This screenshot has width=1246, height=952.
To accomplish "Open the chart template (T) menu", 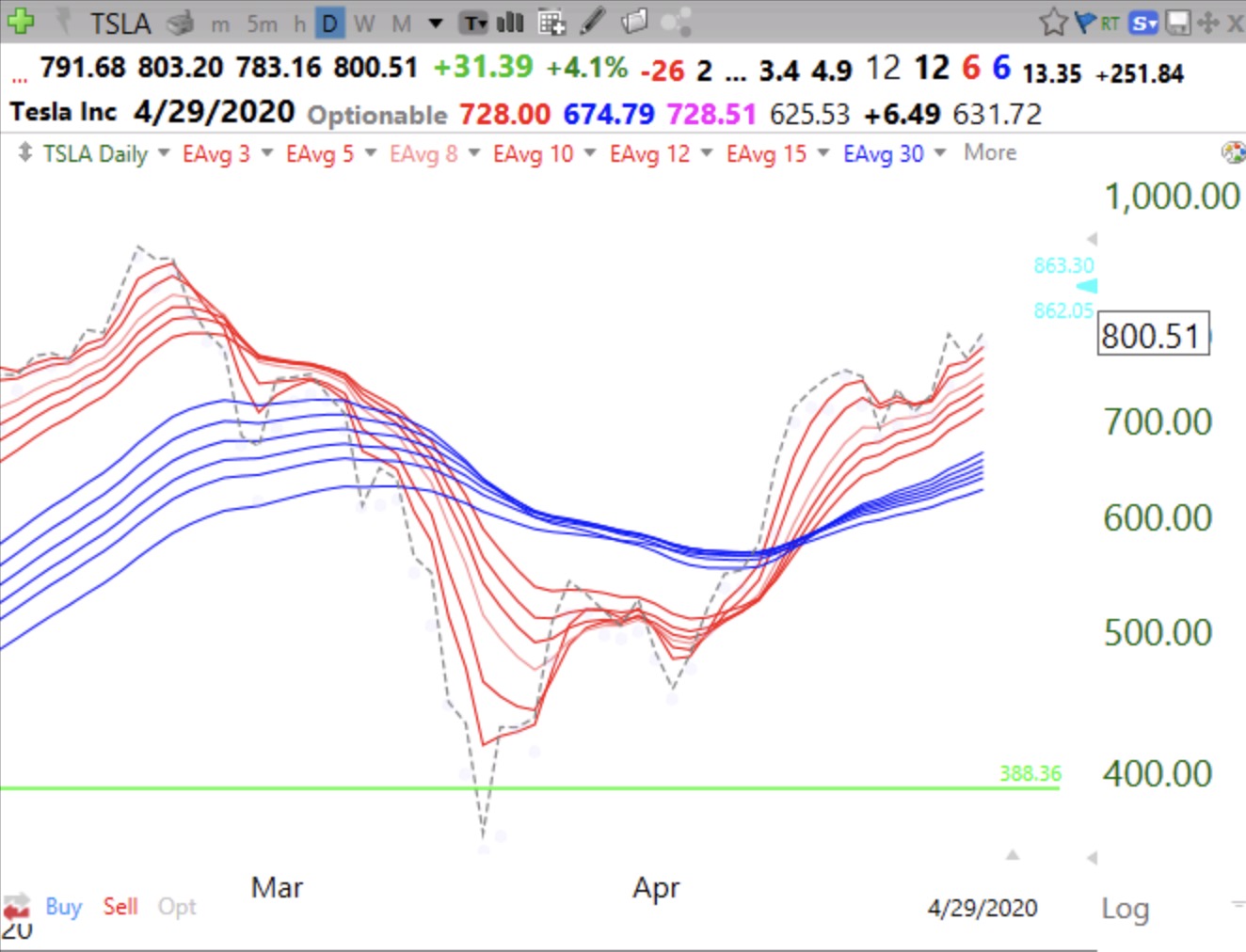I will [473, 23].
